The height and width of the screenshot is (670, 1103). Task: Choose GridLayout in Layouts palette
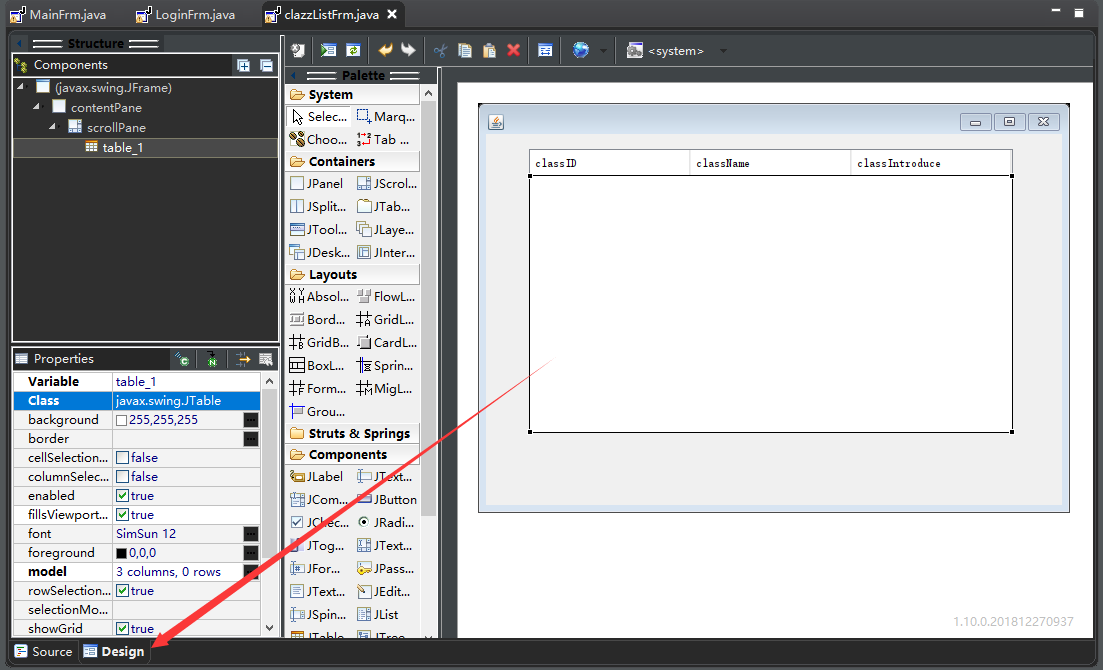tap(386, 320)
